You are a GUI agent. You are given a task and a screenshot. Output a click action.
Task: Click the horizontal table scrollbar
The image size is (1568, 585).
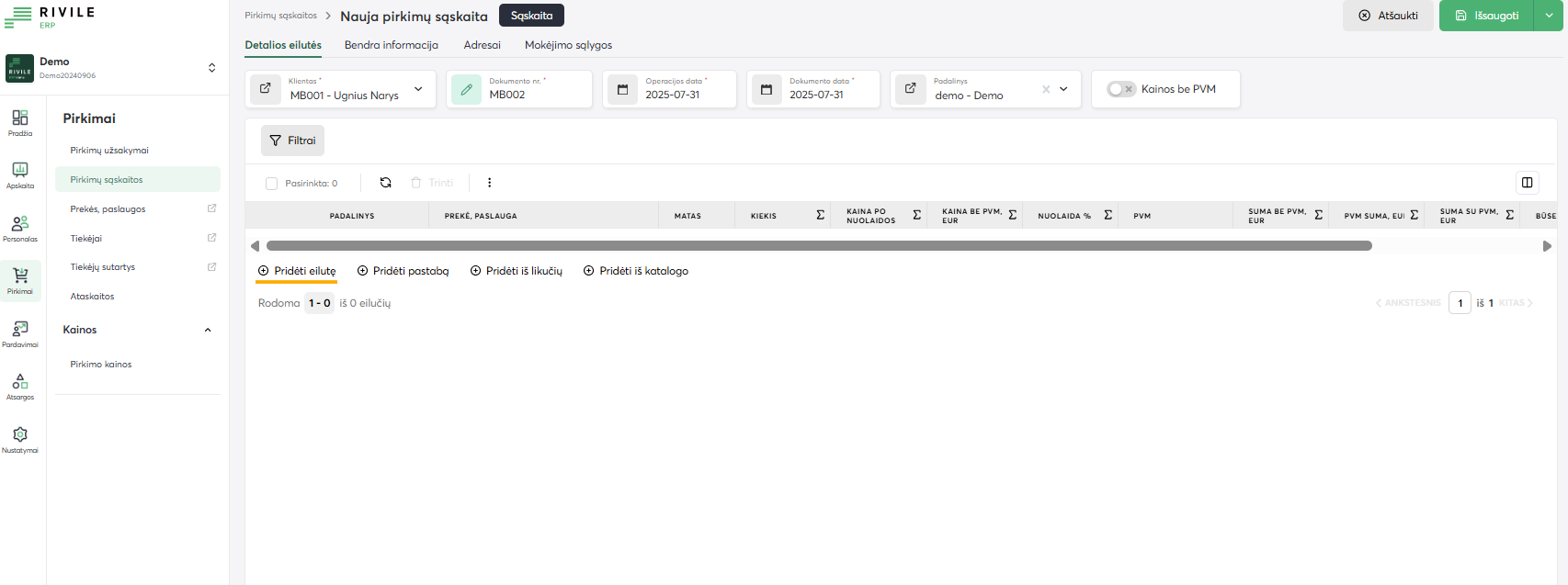click(x=818, y=246)
